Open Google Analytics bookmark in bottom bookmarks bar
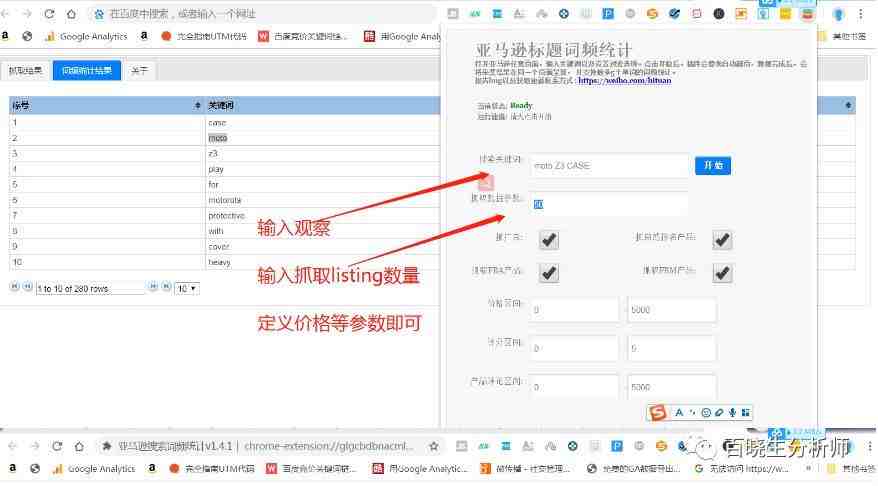 (94, 469)
